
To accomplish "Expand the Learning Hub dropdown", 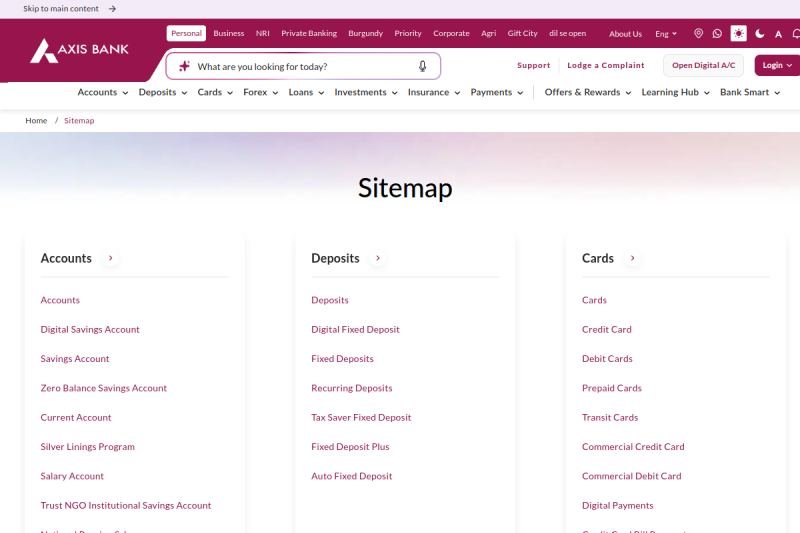I will click(676, 92).
